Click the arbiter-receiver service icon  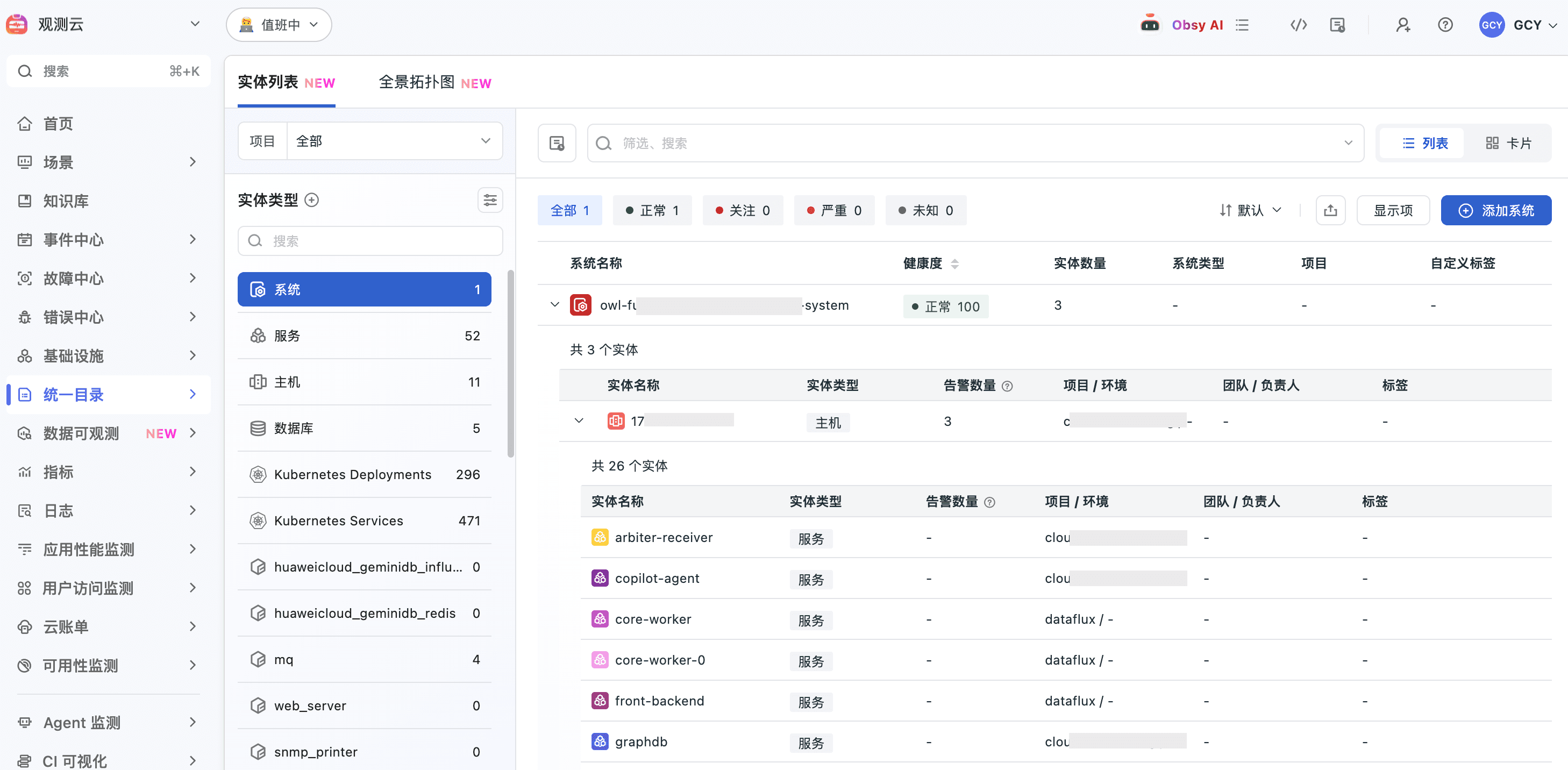point(600,538)
